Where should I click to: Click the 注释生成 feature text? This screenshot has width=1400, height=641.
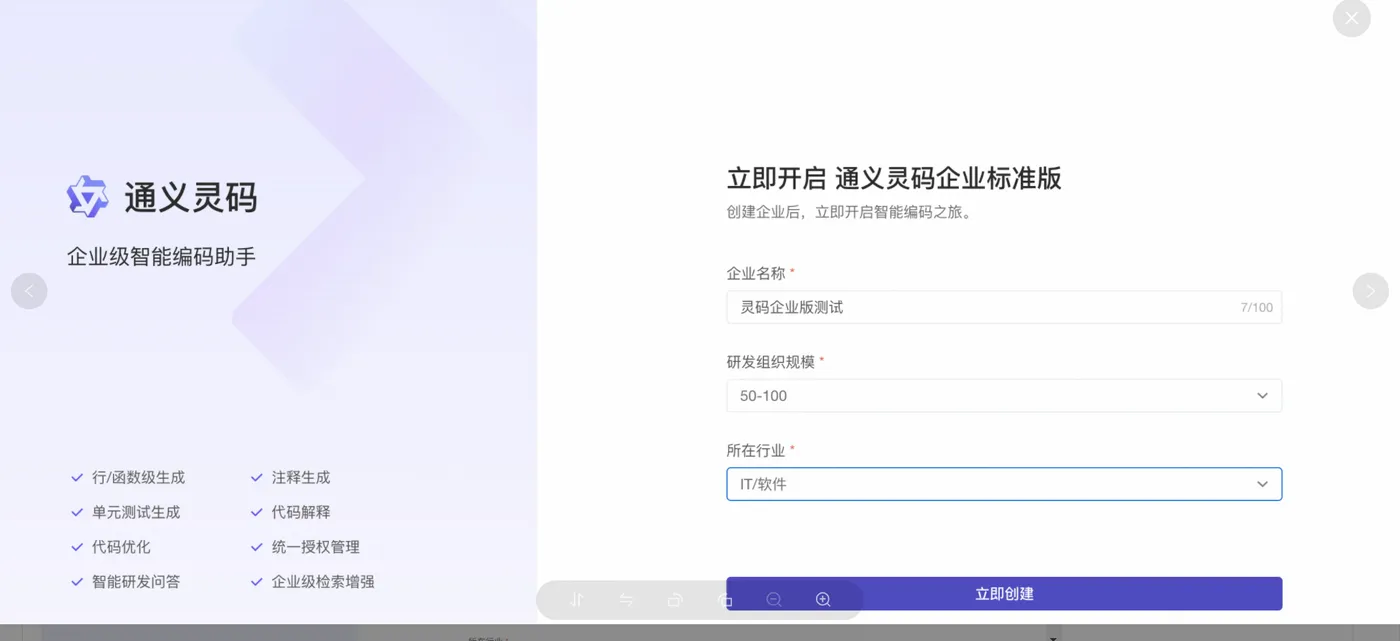point(301,478)
